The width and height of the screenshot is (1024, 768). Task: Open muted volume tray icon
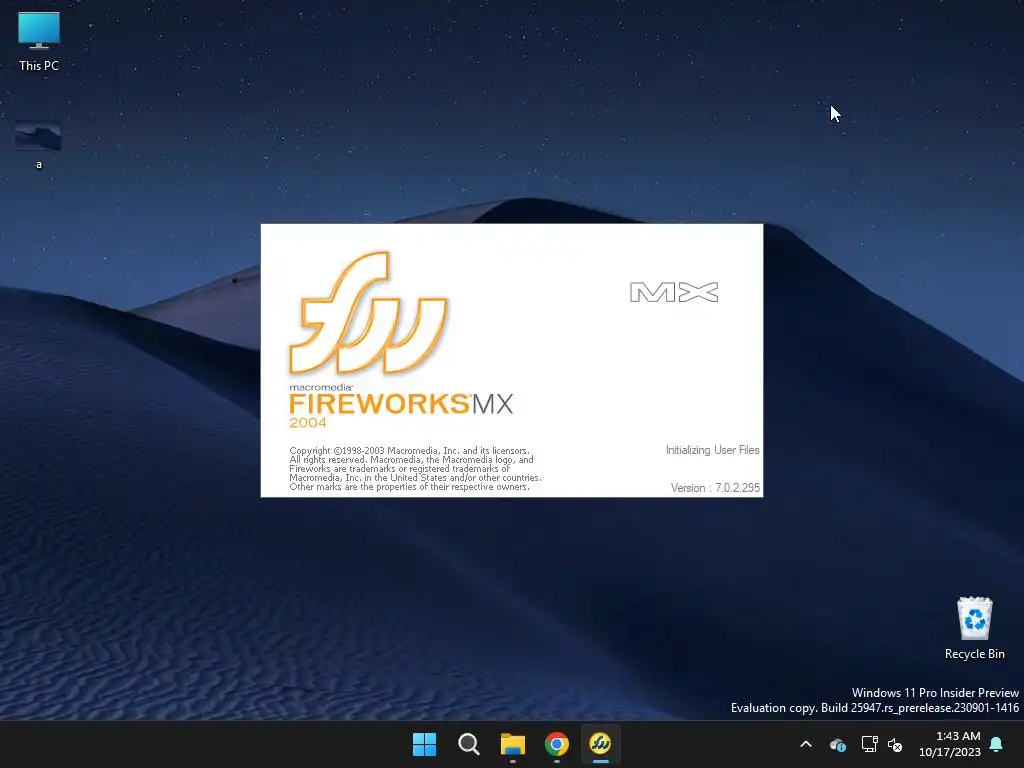pyautogui.click(x=895, y=744)
